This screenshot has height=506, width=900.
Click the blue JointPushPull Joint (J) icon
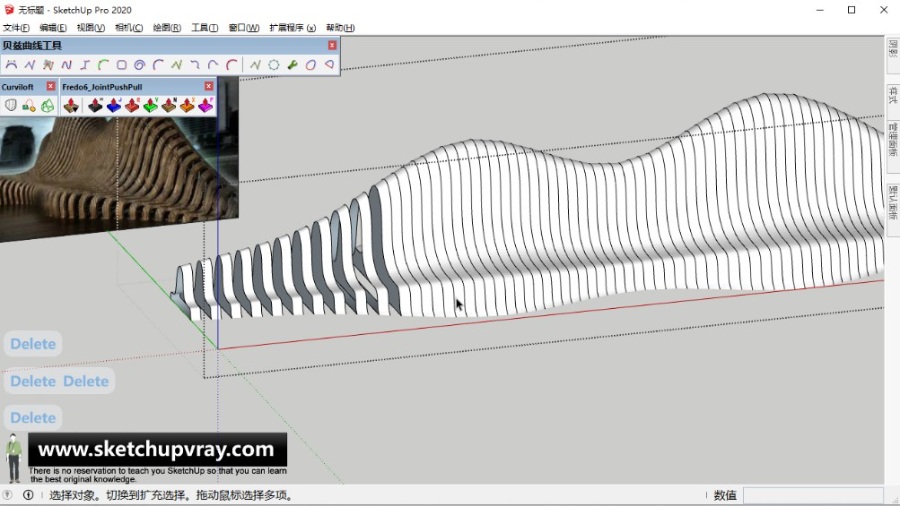(114, 105)
